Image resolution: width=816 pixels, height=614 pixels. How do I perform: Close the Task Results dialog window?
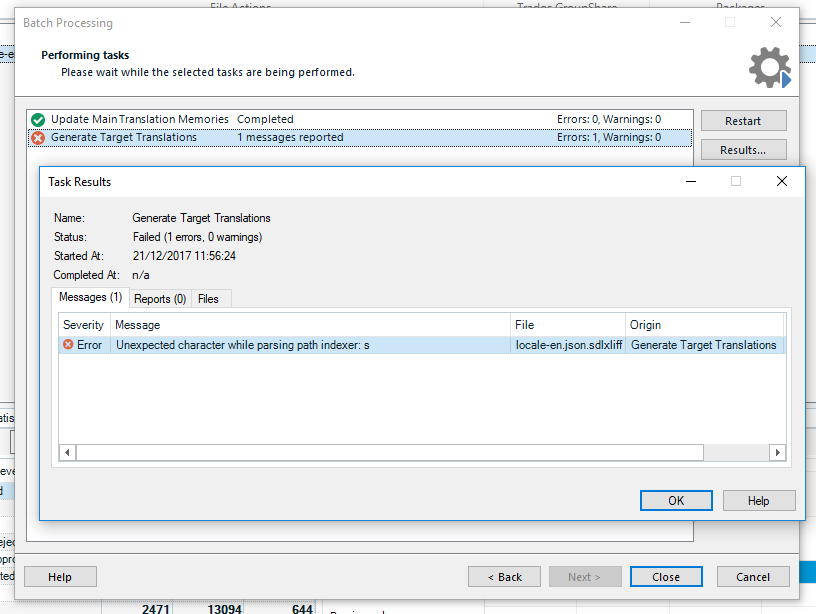point(782,181)
